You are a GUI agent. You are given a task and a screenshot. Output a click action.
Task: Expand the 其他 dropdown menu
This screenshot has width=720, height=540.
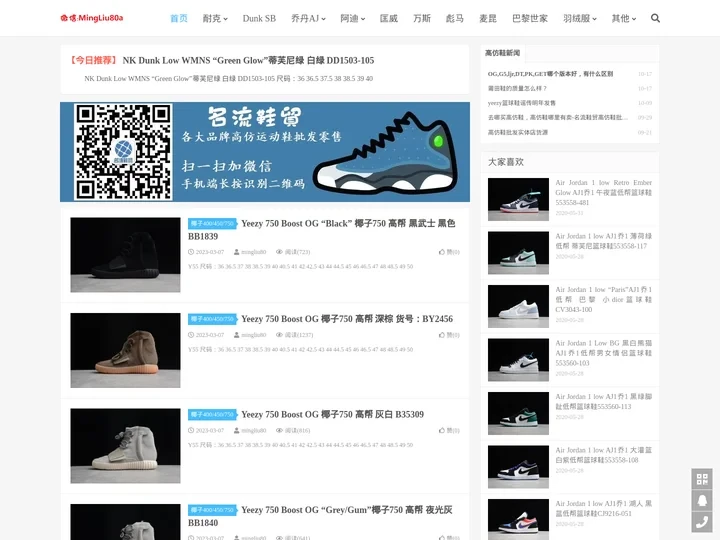pyautogui.click(x=624, y=18)
